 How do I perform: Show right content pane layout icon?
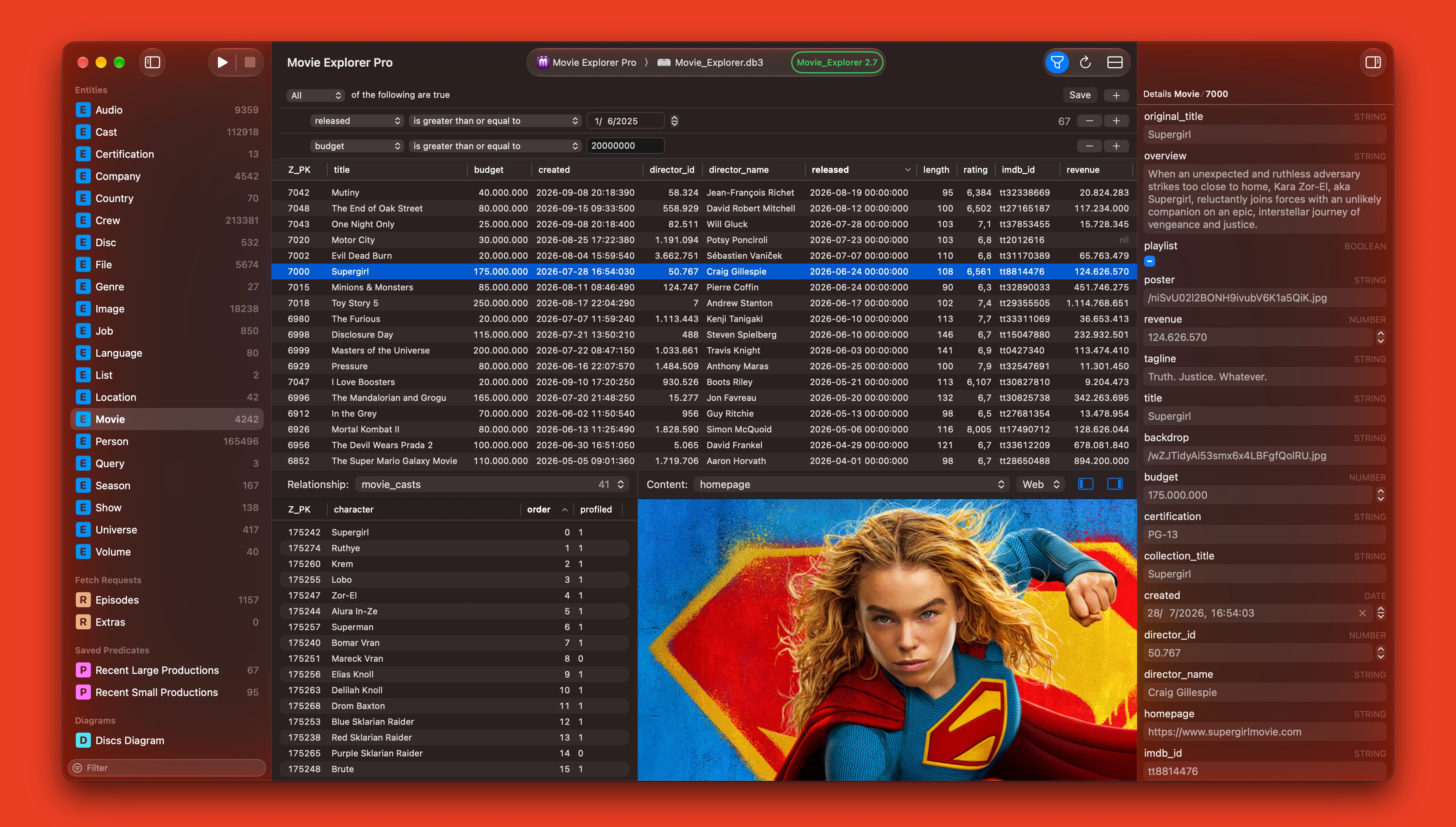[1115, 484]
